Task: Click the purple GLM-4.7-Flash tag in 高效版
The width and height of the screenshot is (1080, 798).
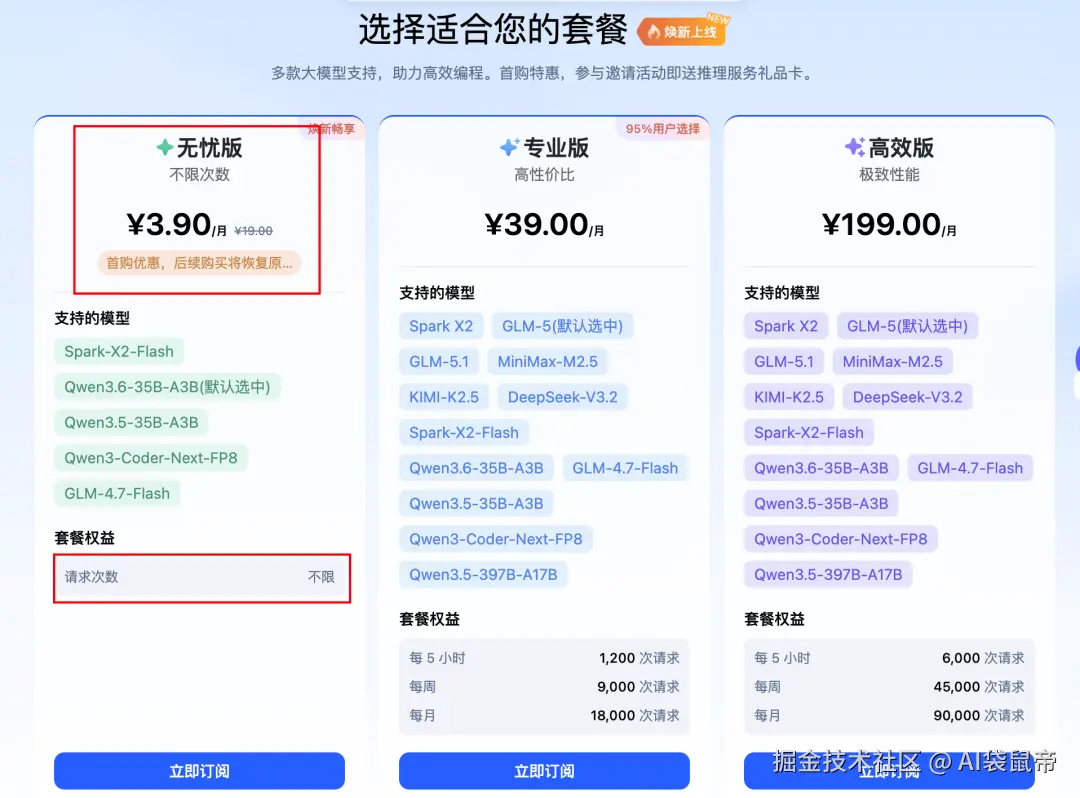Action: [970, 468]
